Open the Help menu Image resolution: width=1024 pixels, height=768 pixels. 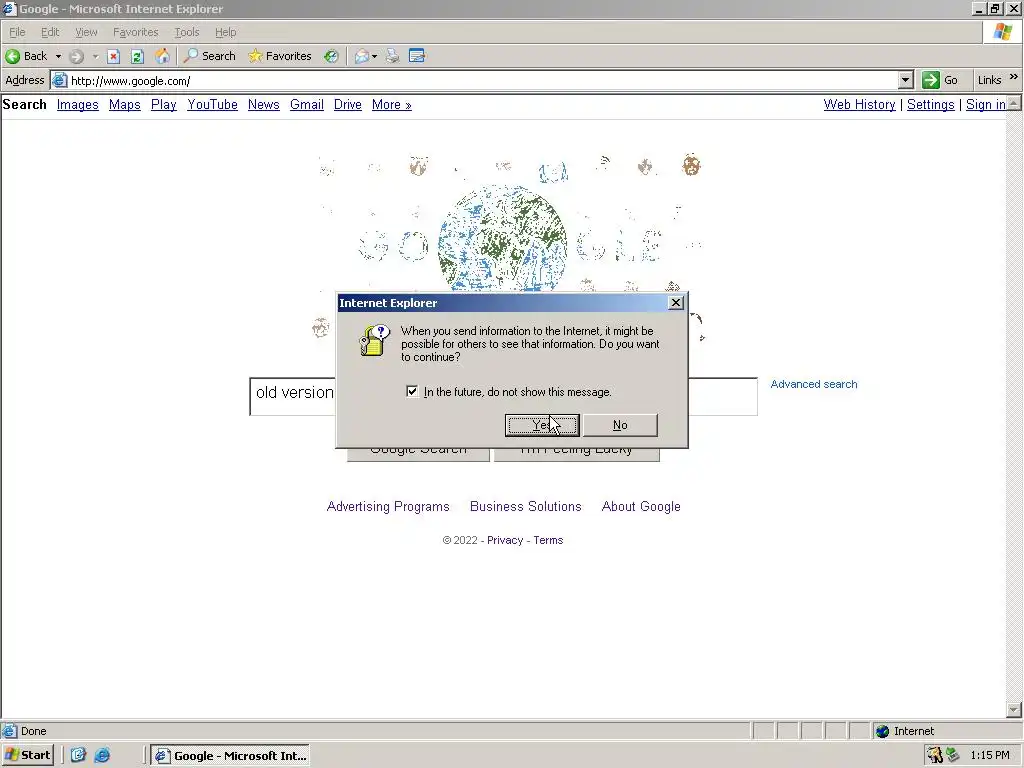point(225,32)
